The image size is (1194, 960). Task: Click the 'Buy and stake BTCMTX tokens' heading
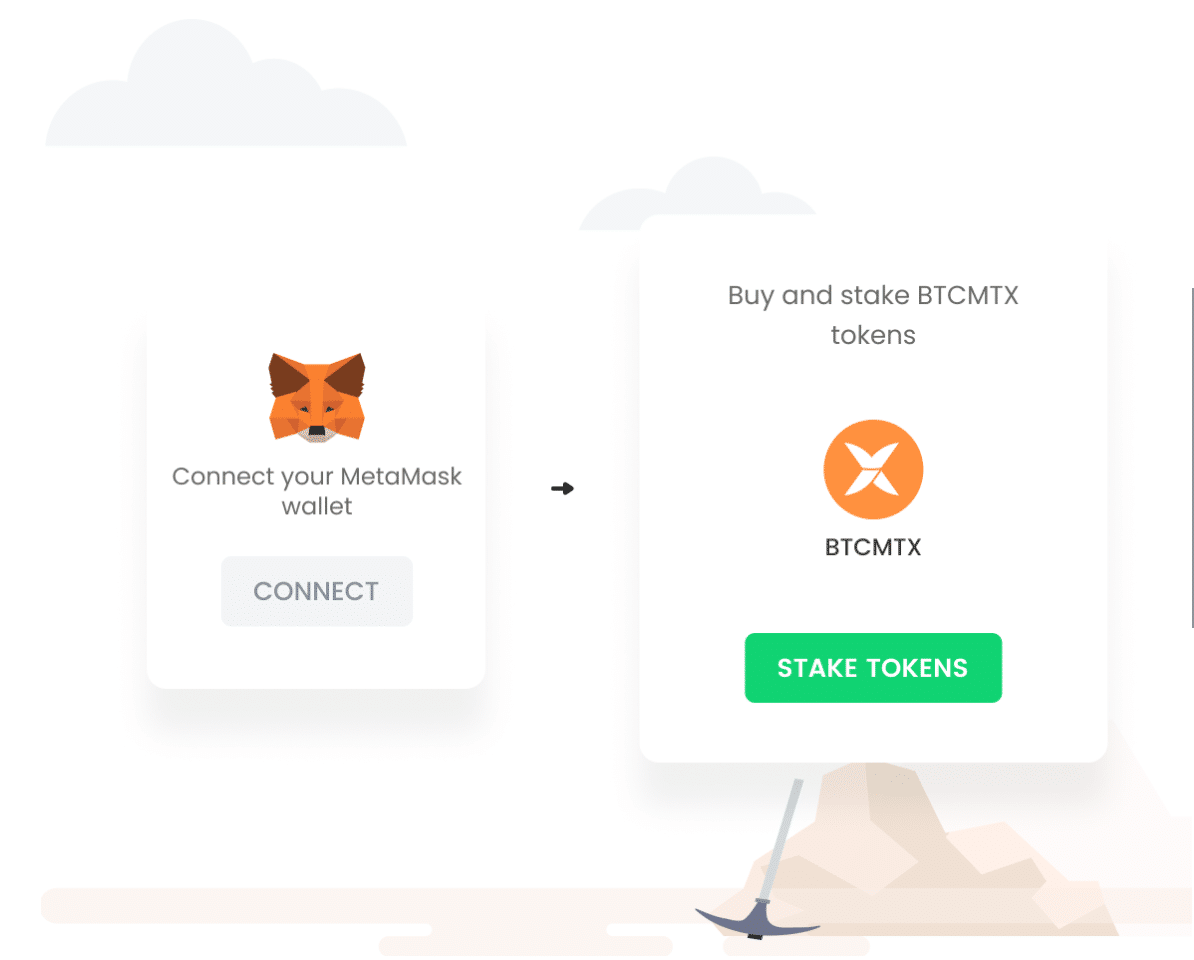pos(873,314)
